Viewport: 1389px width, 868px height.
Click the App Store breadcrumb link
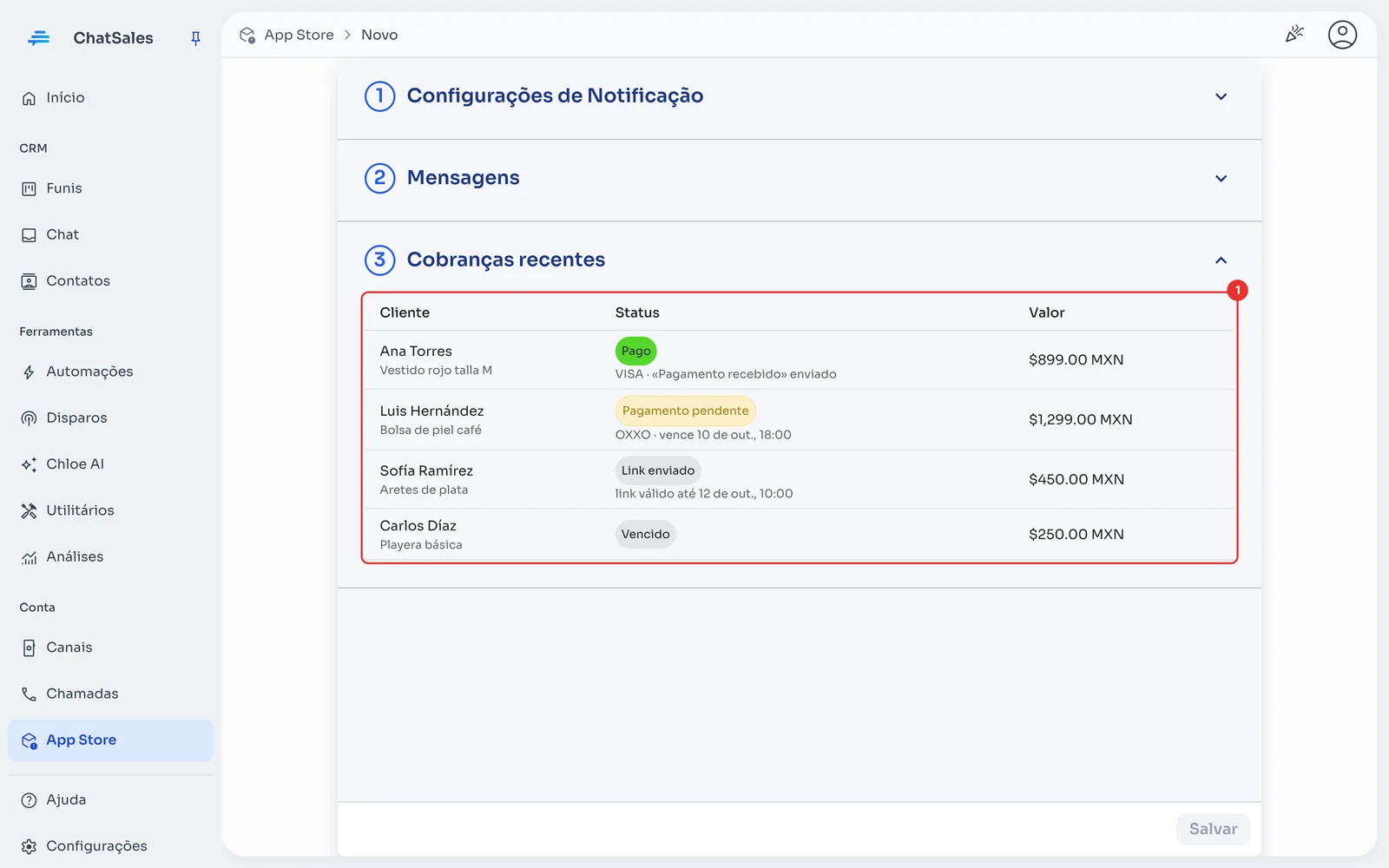(299, 35)
